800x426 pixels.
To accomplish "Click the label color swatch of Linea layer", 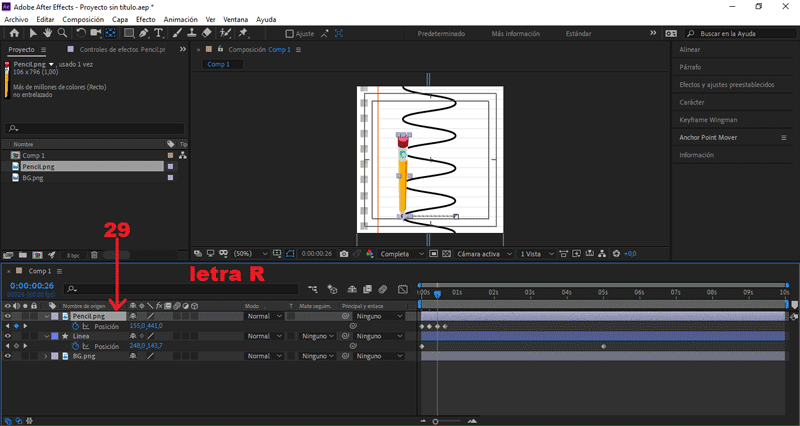I will point(55,336).
